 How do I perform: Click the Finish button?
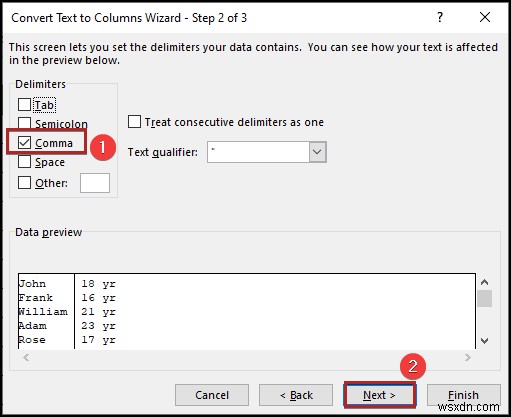click(x=464, y=395)
